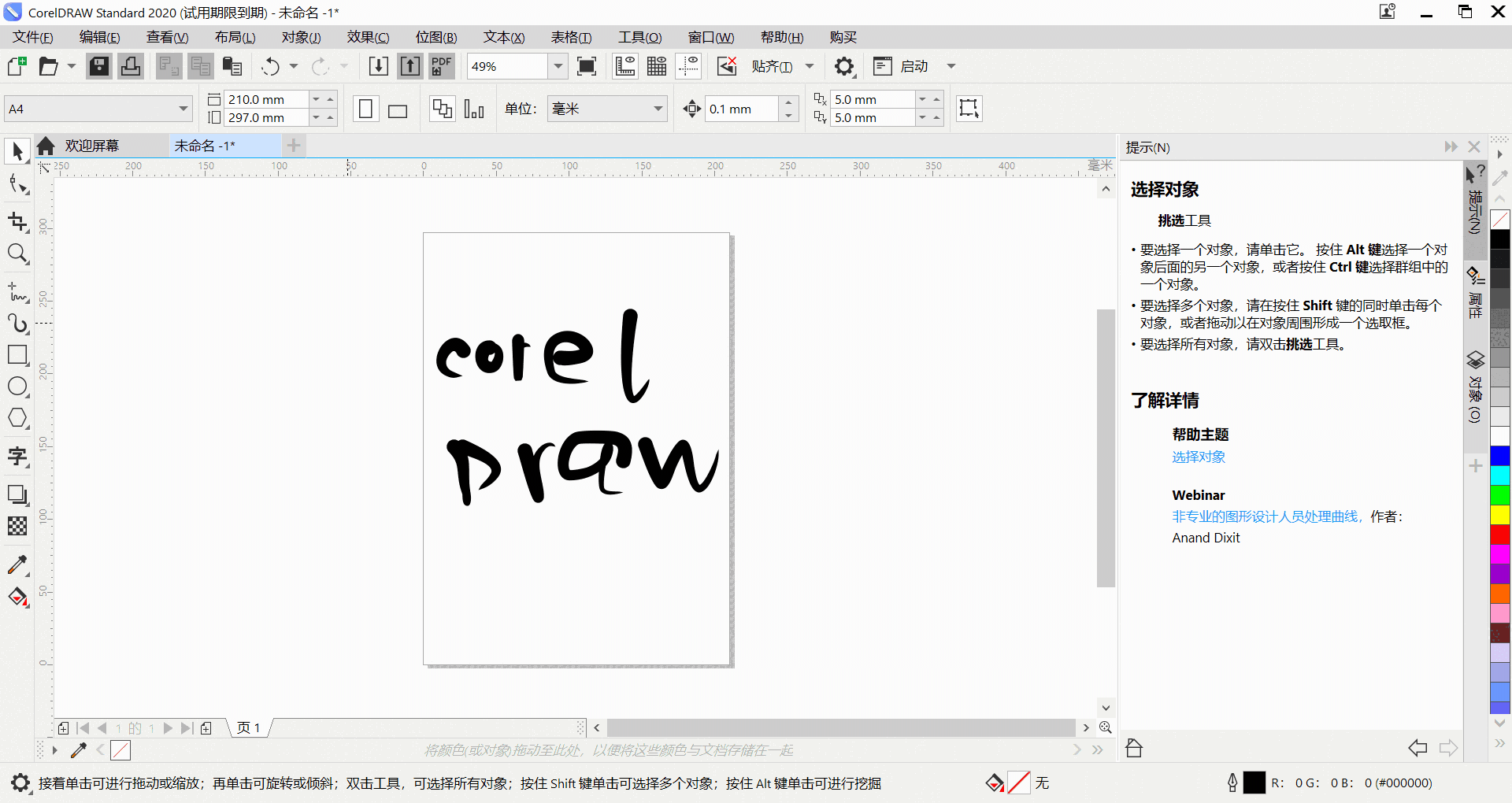Toggle ruler visibility
This screenshot has width=1512, height=803.
[x=624, y=66]
